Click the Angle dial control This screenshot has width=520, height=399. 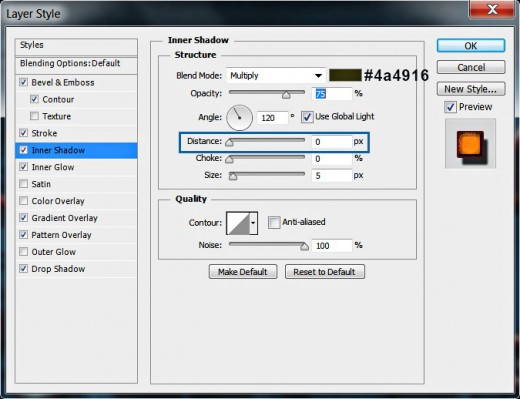(x=239, y=118)
